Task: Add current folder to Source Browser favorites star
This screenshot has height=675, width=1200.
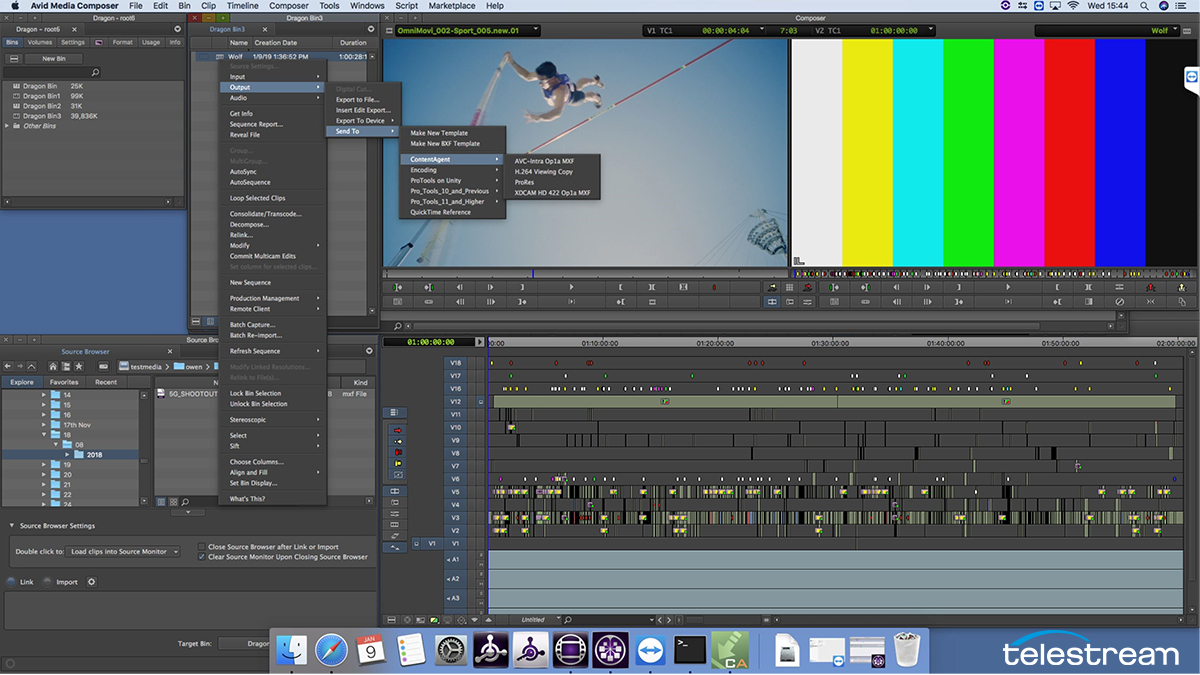Action: tap(78, 367)
